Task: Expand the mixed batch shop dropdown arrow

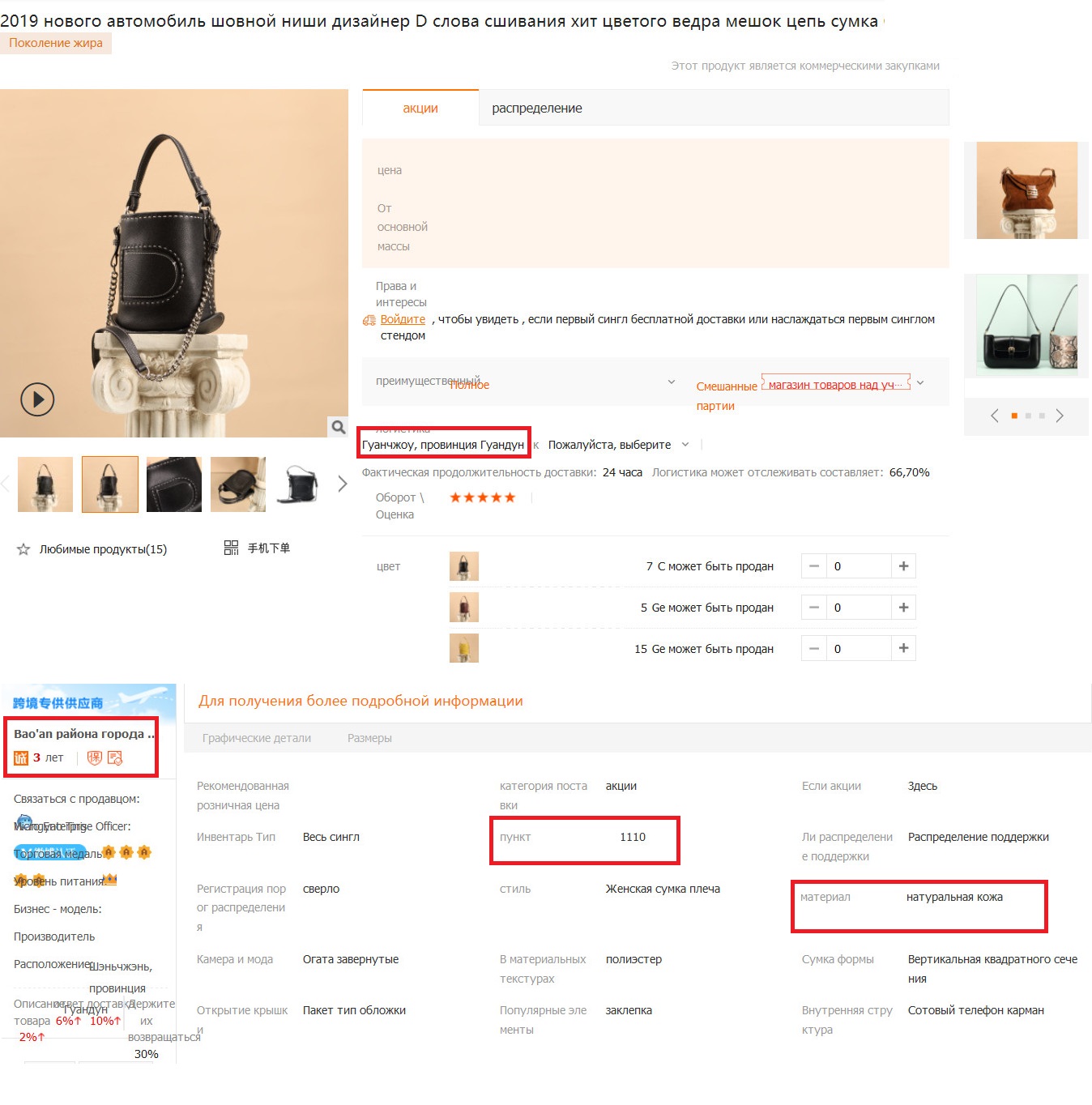Action: 920,382
